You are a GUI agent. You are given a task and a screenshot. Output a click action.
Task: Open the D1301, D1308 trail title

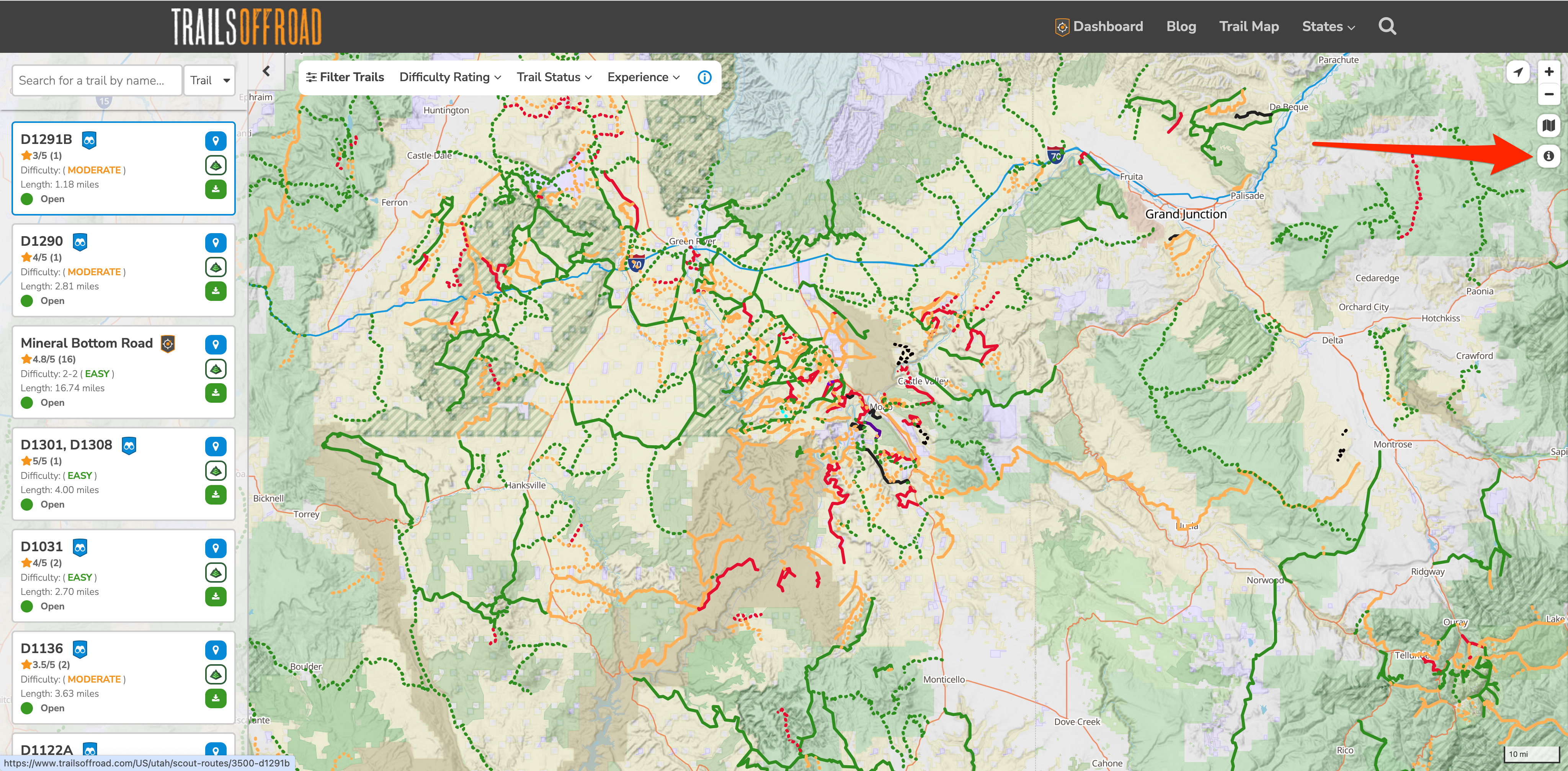pyautogui.click(x=66, y=445)
